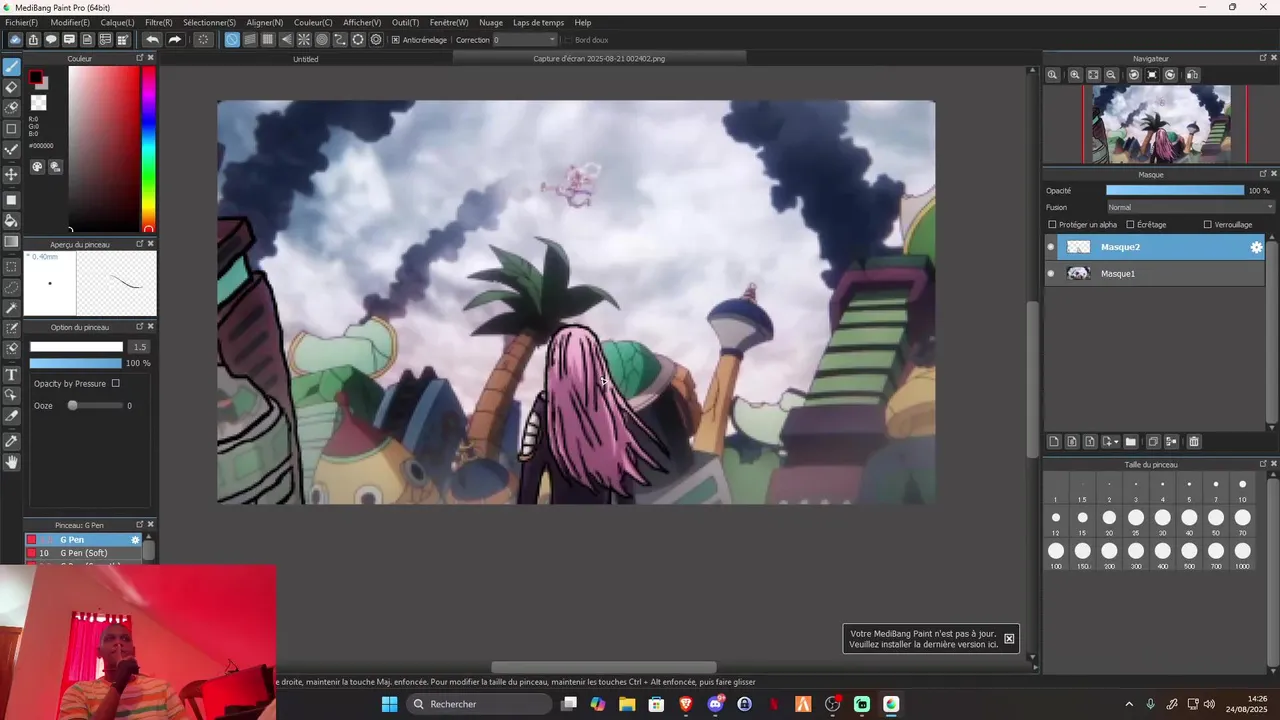Enable the concentric circle snap guide
The image size is (1280, 720).
click(322, 40)
